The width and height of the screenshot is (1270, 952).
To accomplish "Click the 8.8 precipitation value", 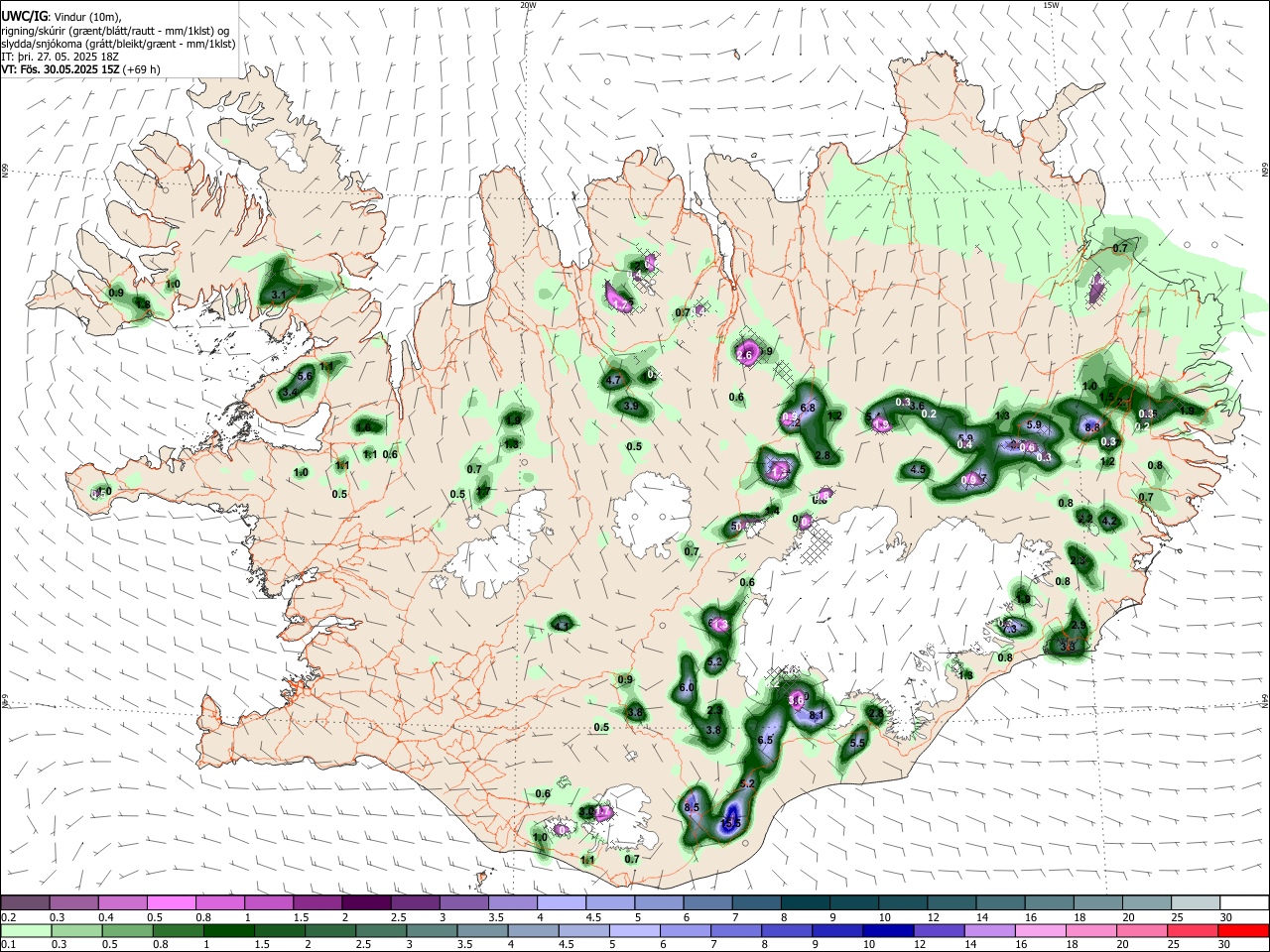I will (x=1092, y=426).
